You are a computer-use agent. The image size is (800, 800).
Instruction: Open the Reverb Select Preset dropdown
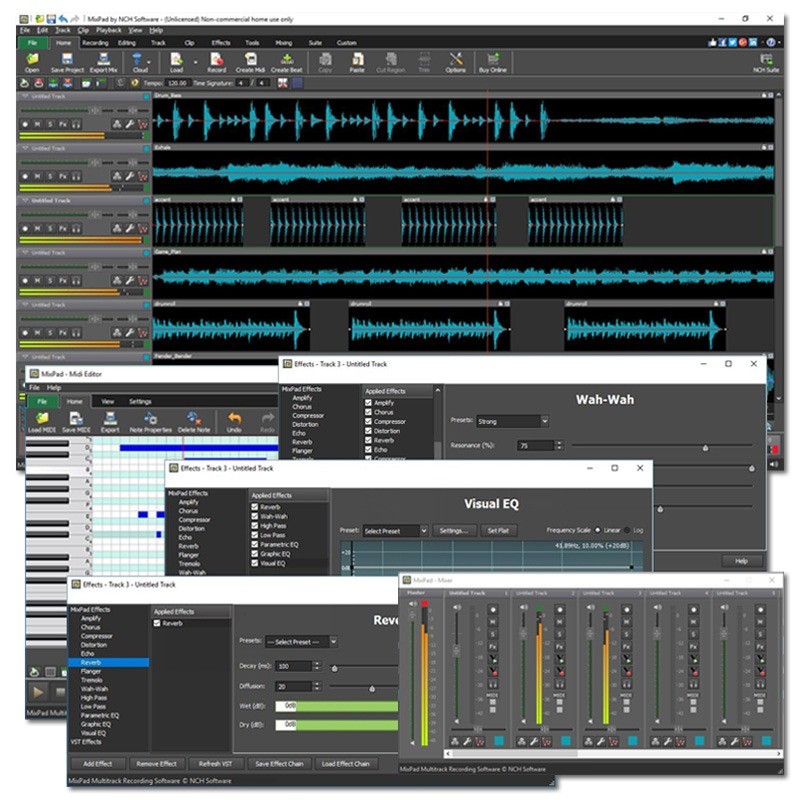pos(301,642)
